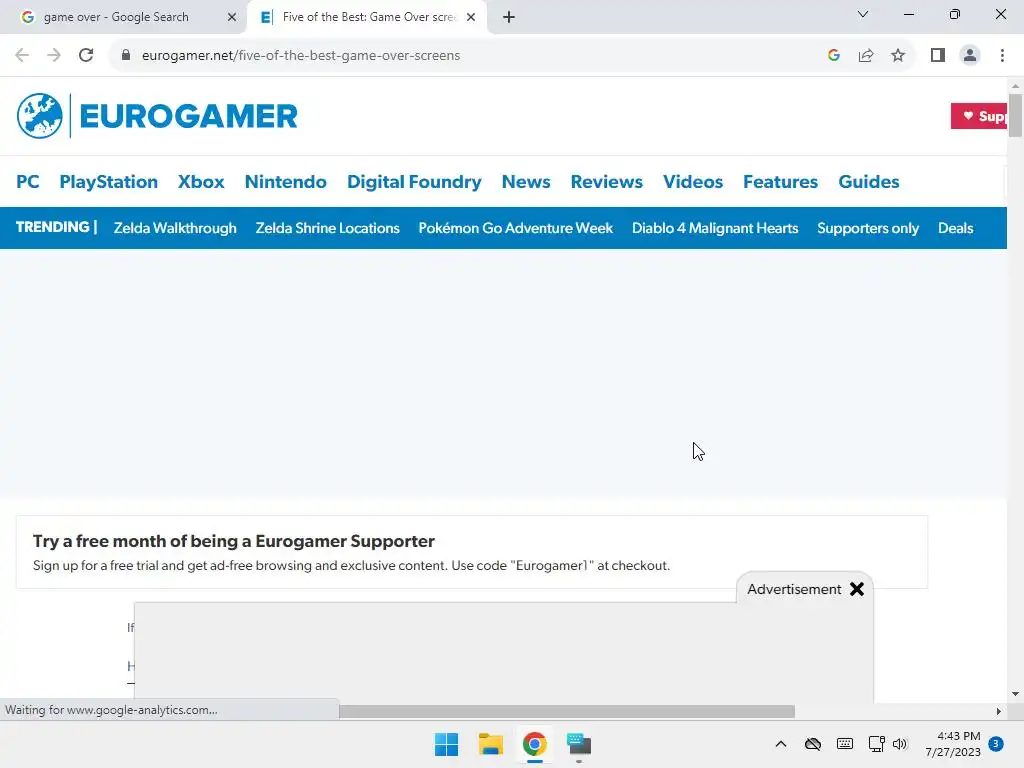Open the Videos section
The height and width of the screenshot is (768, 1024).
coord(693,182)
